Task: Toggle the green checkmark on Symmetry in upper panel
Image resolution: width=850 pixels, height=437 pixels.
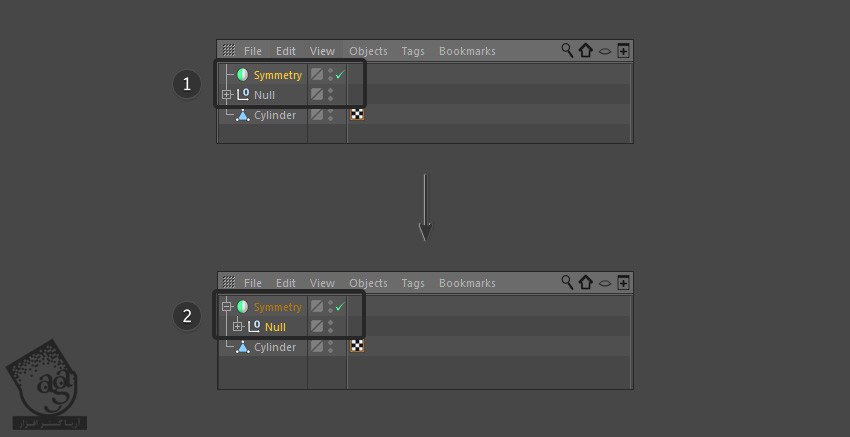Action: [340, 75]
